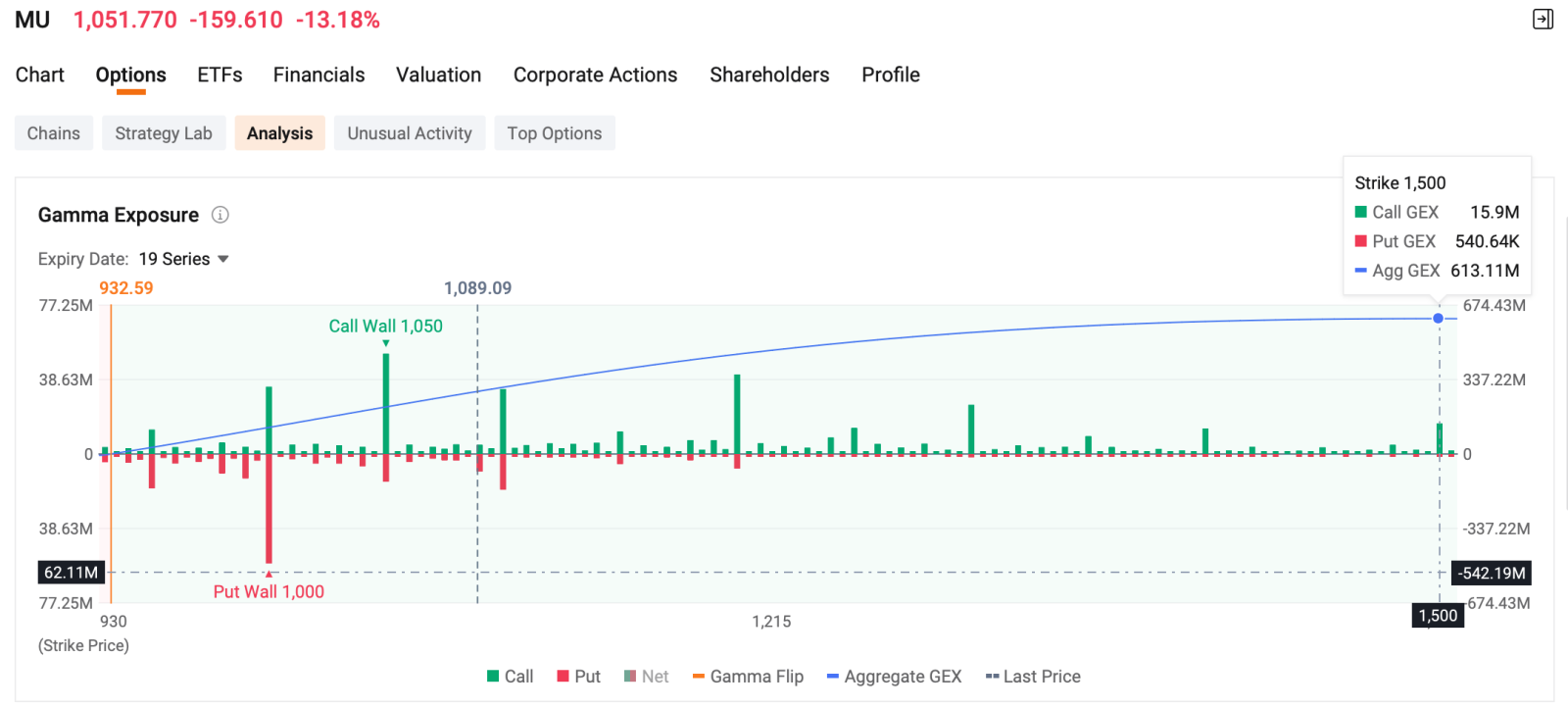Toggle the Aggregate GEX legend item
Image resolution: width=1568 pixels, height=708 pixels.
(x=895, y=677)
